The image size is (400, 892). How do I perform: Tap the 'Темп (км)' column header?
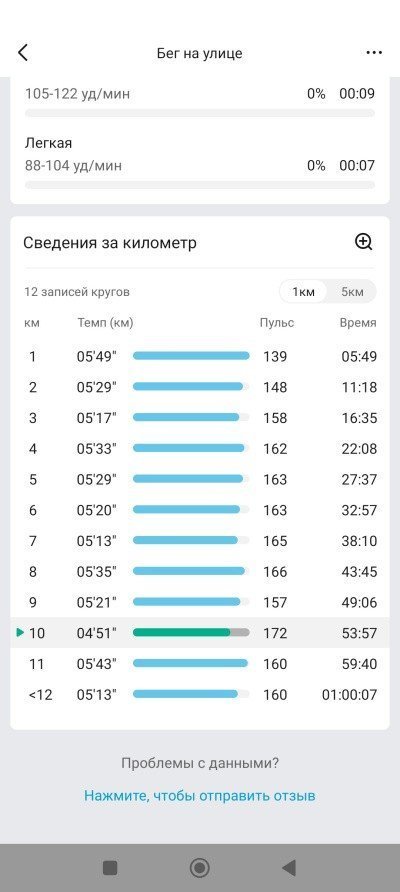click(x=105, y=323)
